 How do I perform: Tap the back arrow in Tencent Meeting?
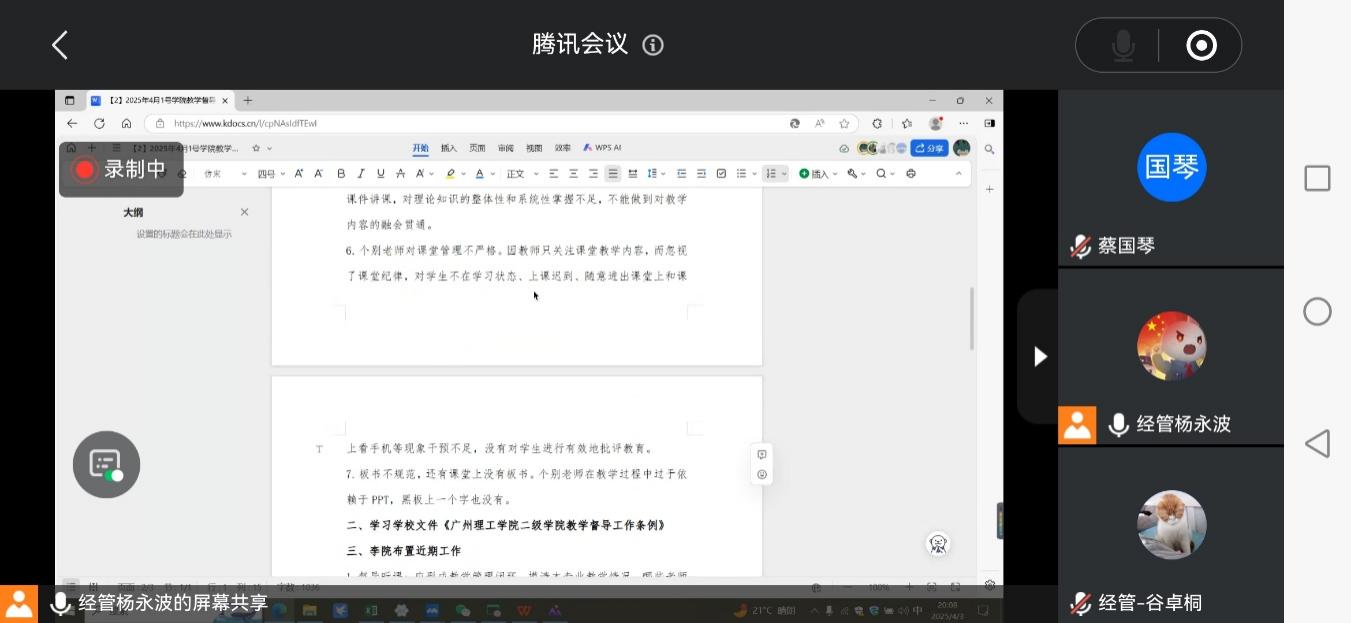click(60, 45)
